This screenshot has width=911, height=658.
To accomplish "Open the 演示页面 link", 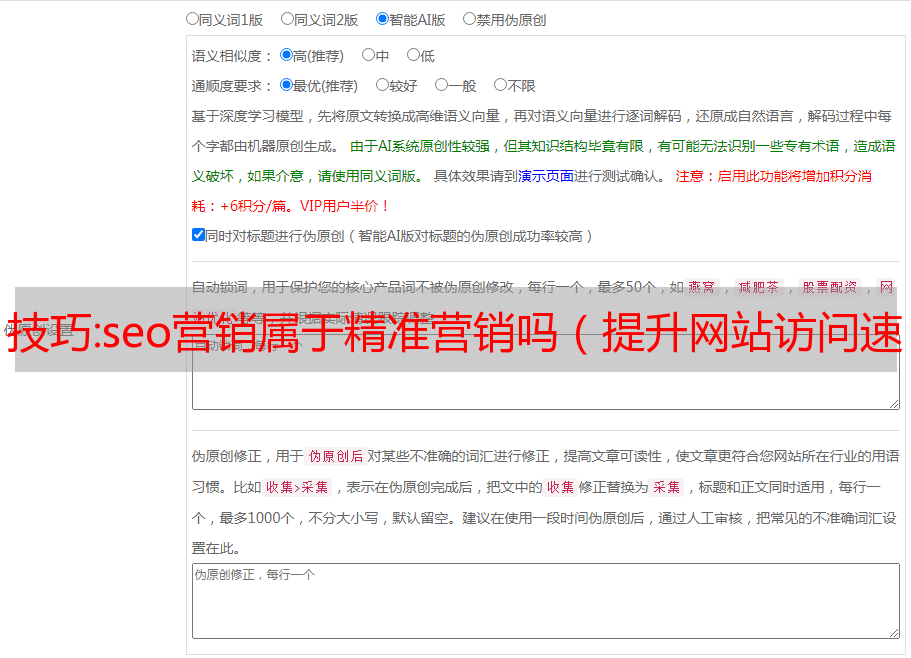I will (545, 176).
